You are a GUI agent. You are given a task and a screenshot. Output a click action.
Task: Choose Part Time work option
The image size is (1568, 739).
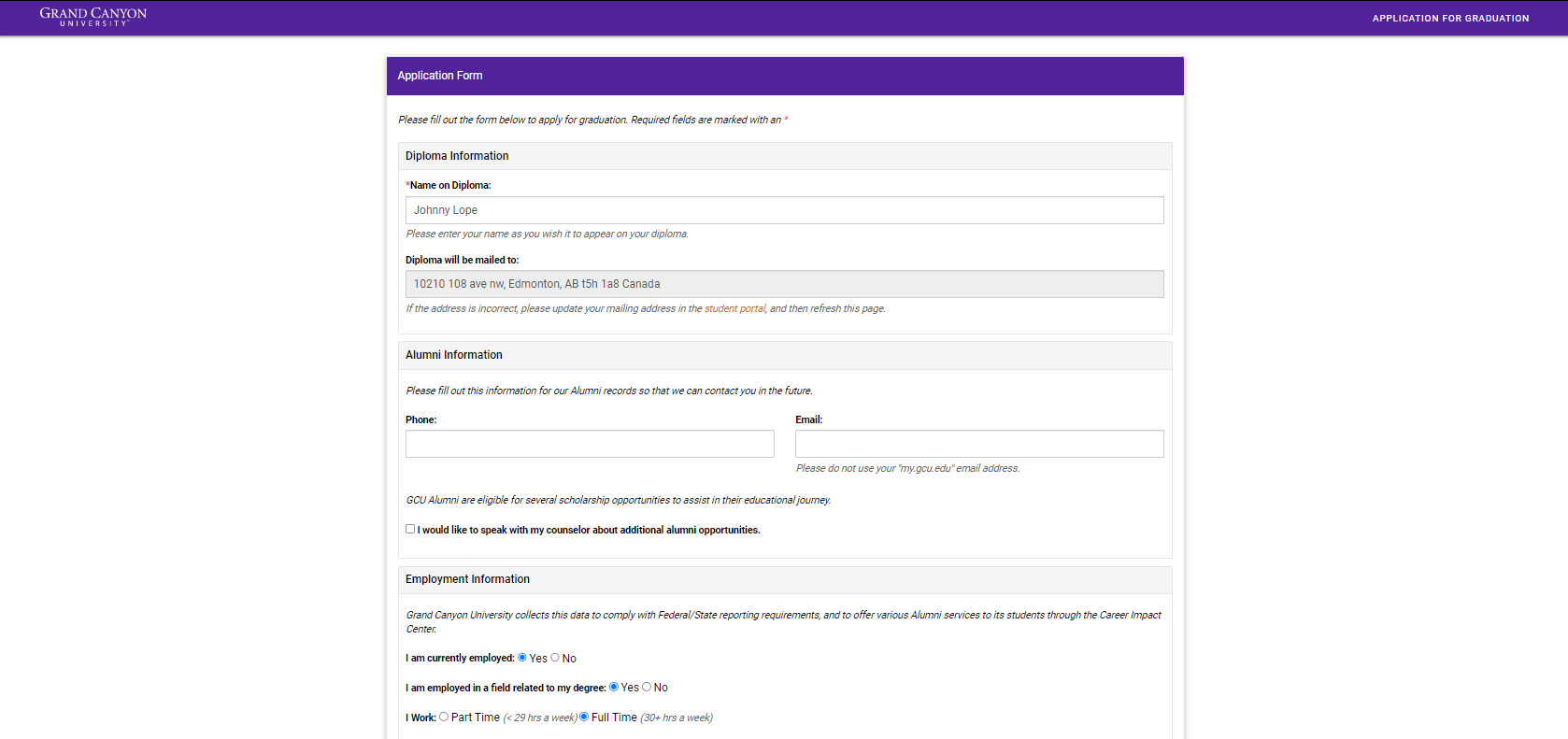[x=444, y=717]
